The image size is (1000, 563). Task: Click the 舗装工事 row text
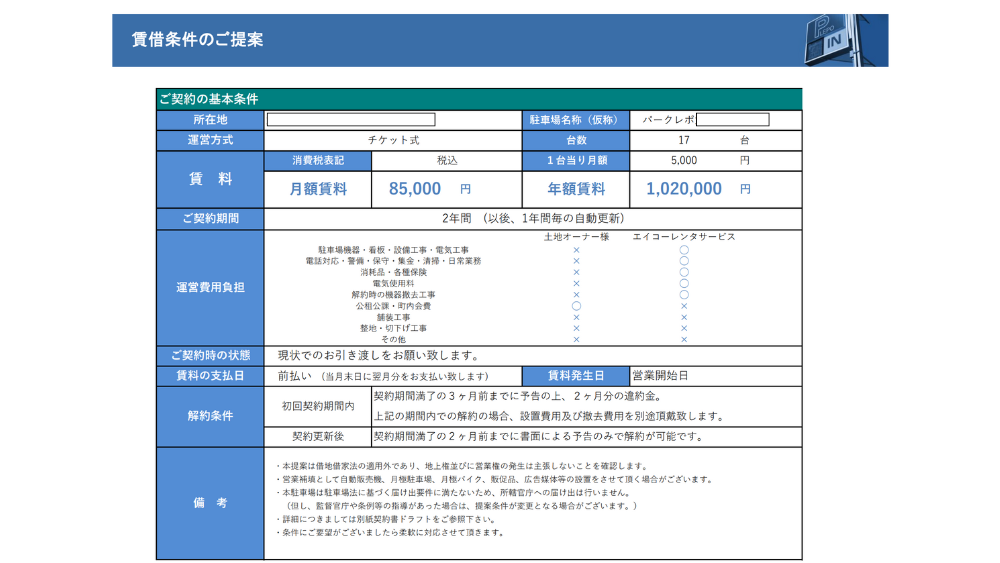point(393,317)
